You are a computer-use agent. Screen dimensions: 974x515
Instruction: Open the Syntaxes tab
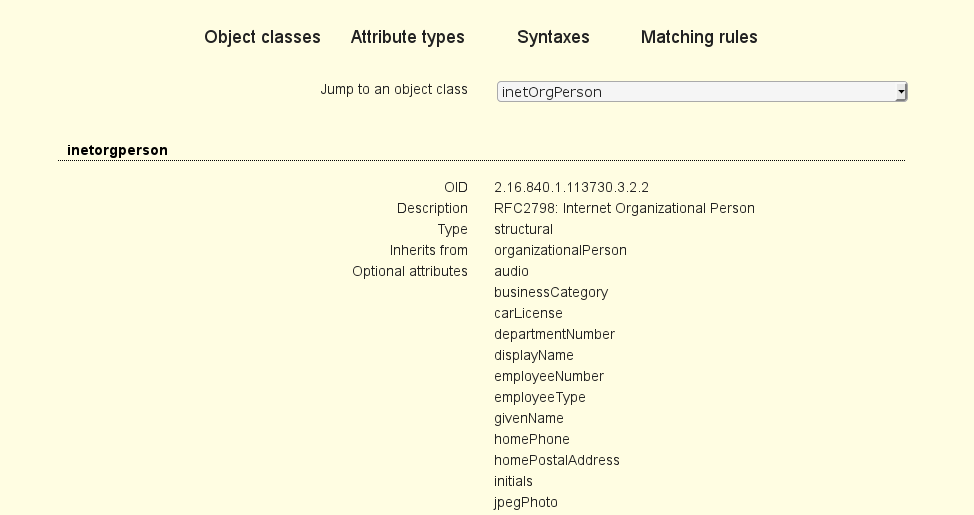pyautogui.click(x=553, y=37)
